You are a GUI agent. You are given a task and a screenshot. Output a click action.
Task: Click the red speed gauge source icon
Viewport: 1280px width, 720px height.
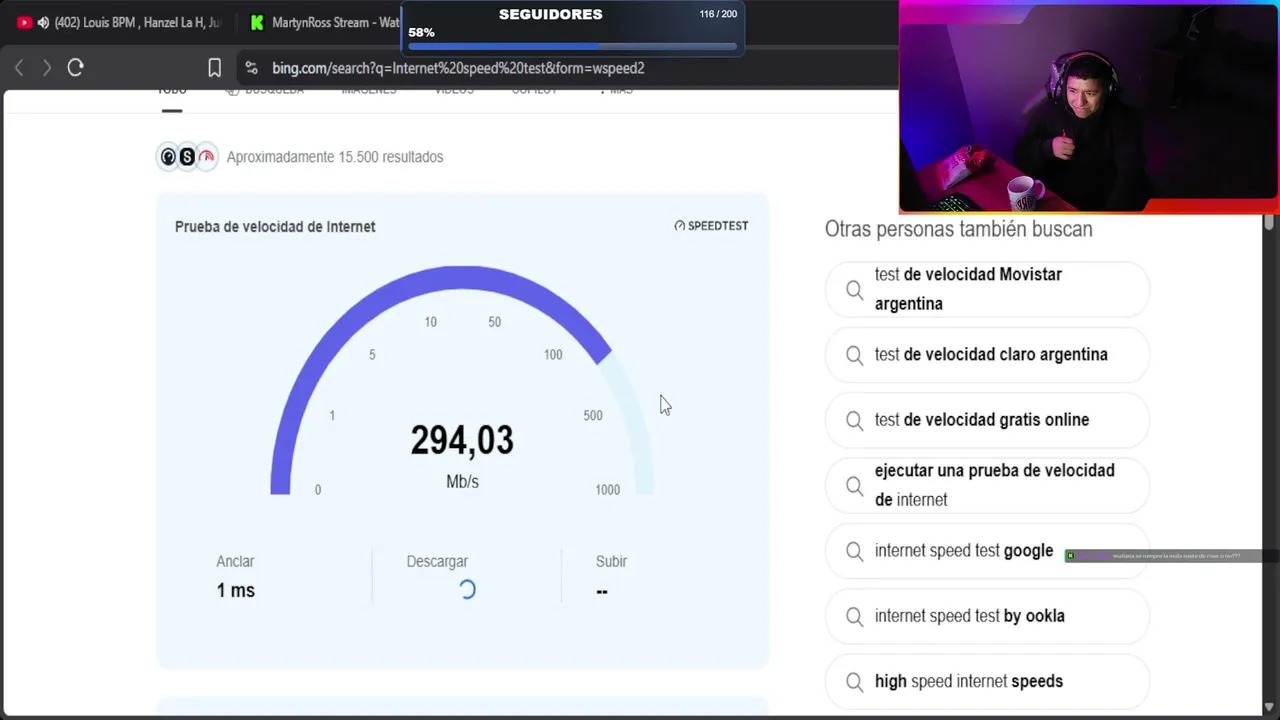(207, 157)
